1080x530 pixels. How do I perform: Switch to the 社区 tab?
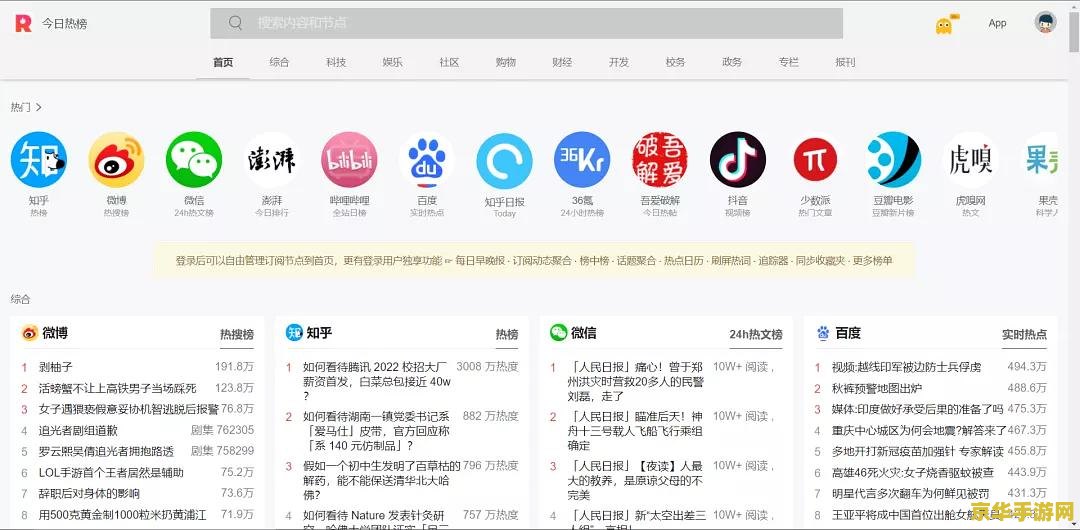point(449,62)
